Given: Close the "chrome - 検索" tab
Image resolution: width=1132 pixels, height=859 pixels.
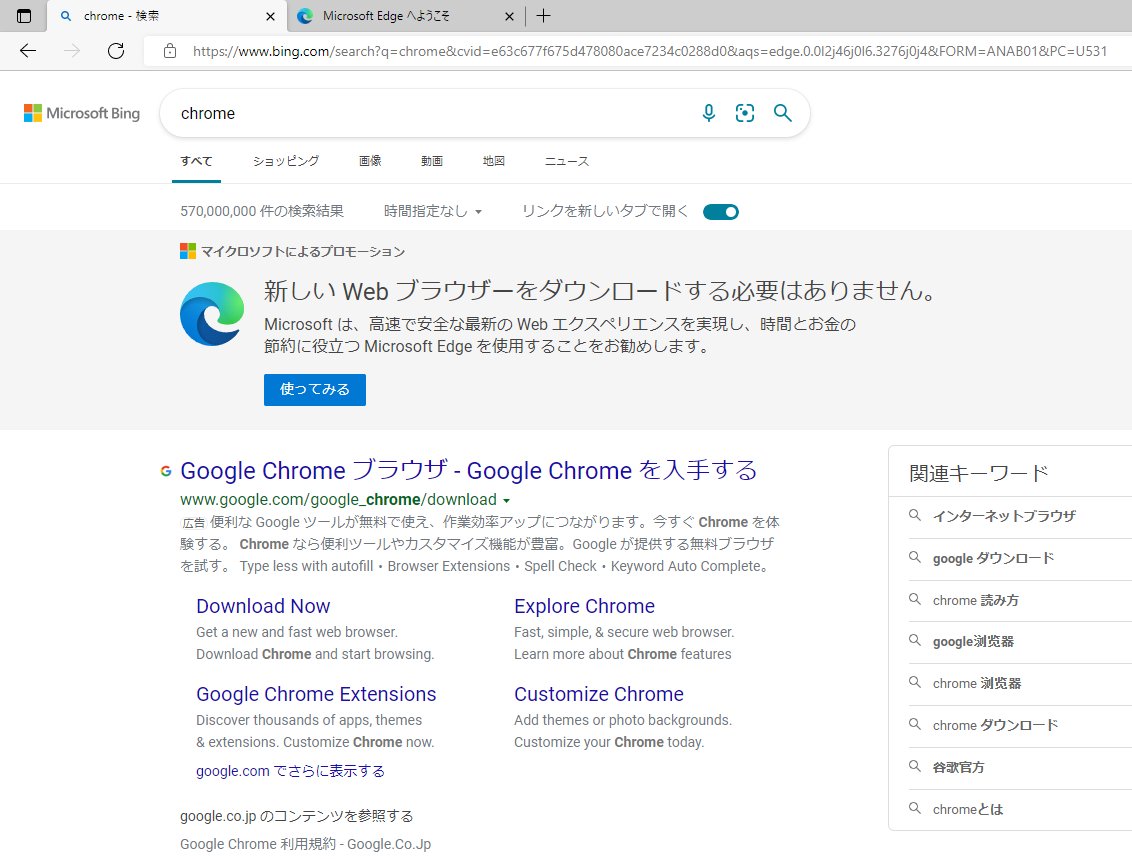Looking at the screenshot, I should click(271, 16).
